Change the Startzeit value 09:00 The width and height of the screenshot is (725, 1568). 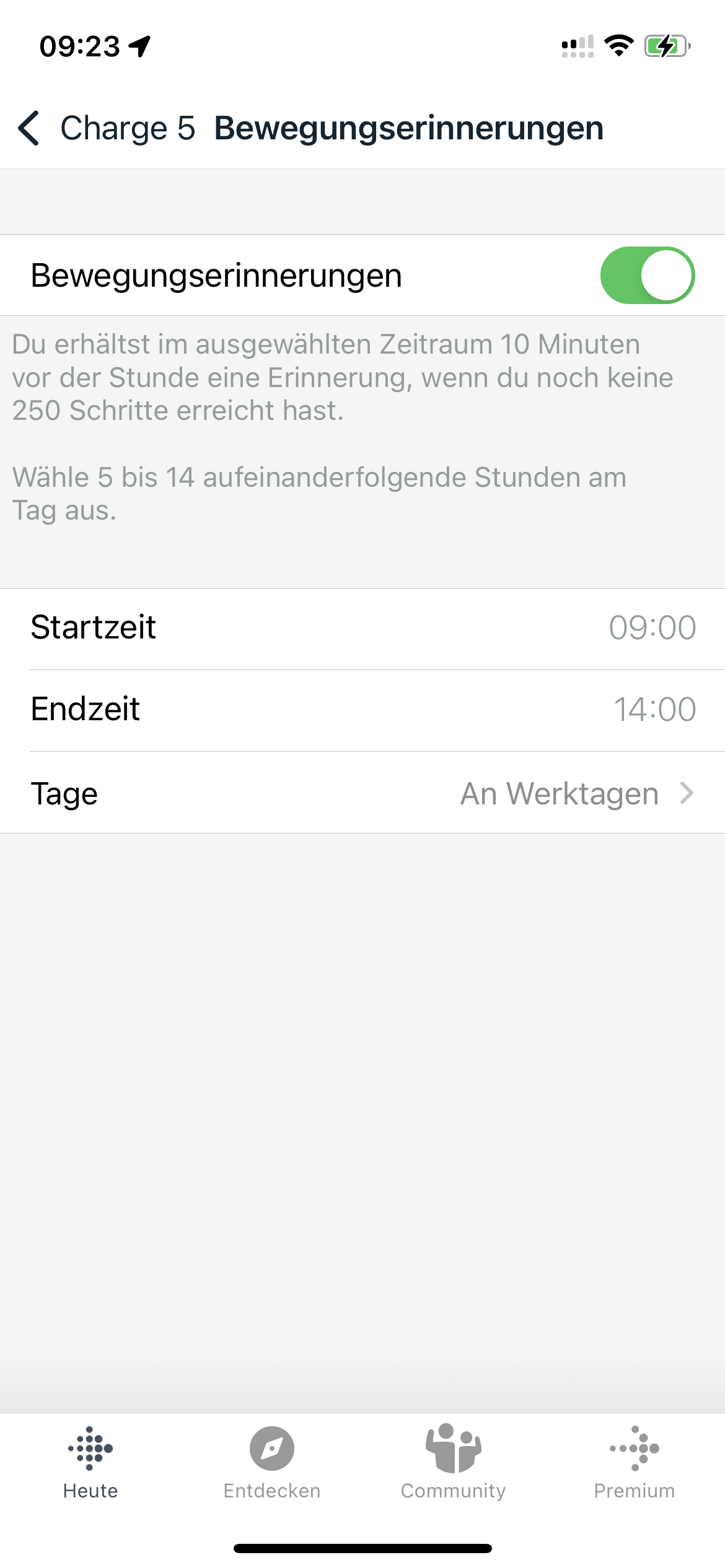click(652, 628)
